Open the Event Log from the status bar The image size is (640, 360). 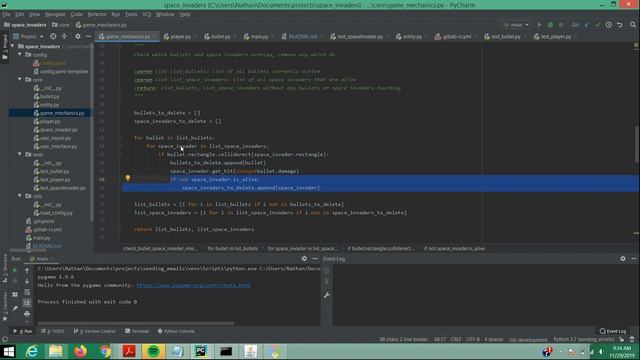click(613, 331)
